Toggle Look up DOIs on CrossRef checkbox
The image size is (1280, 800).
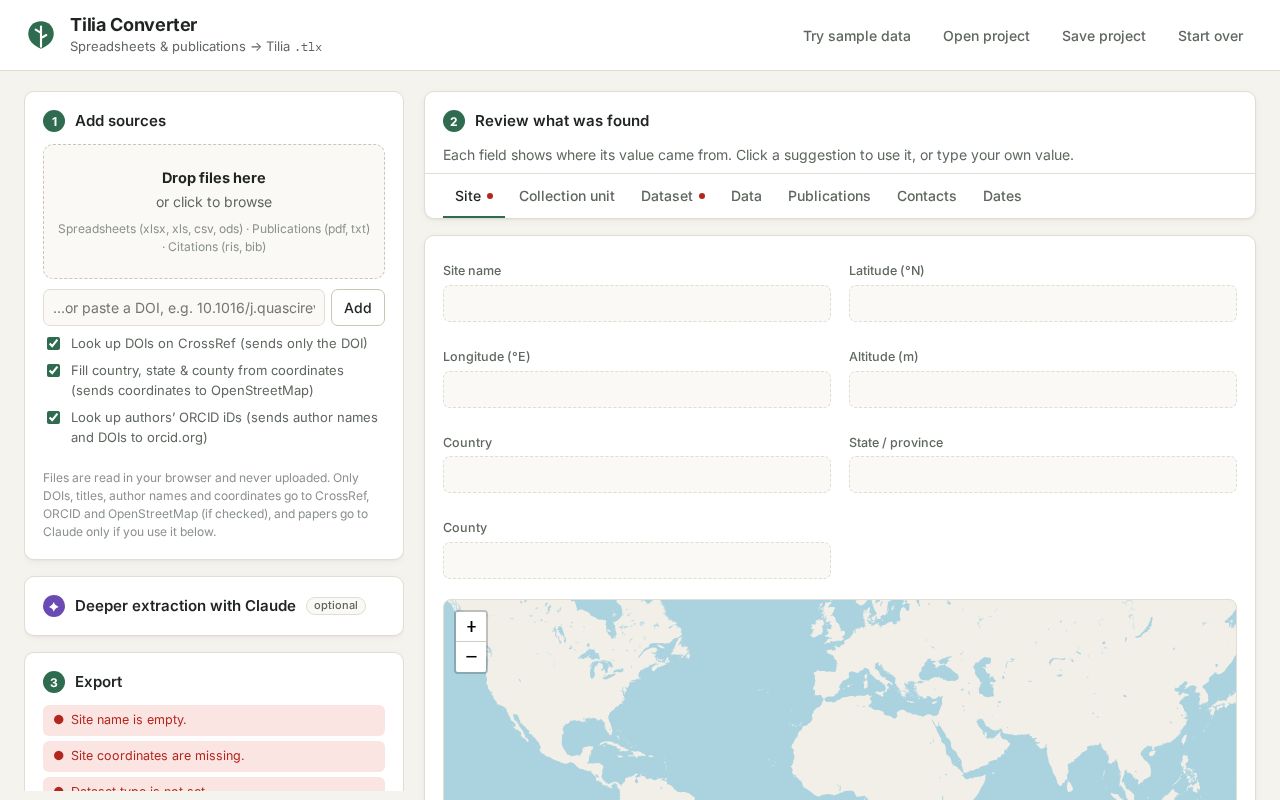54,344
